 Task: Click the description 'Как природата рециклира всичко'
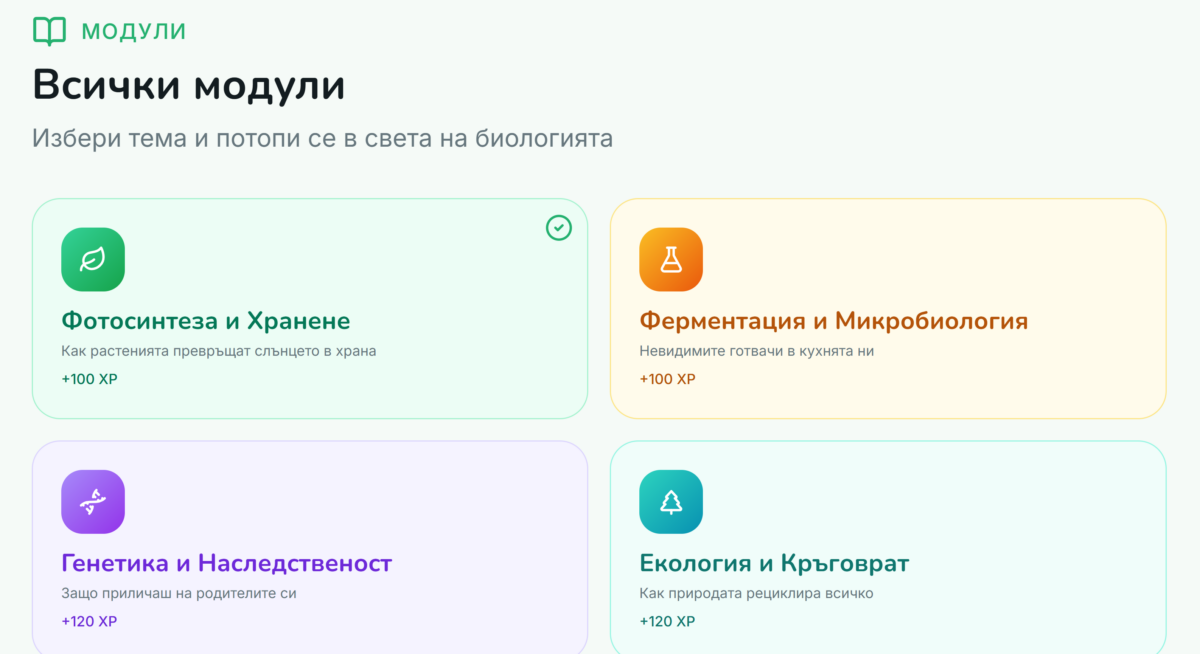pyautogui.click(x=756, y=593)
